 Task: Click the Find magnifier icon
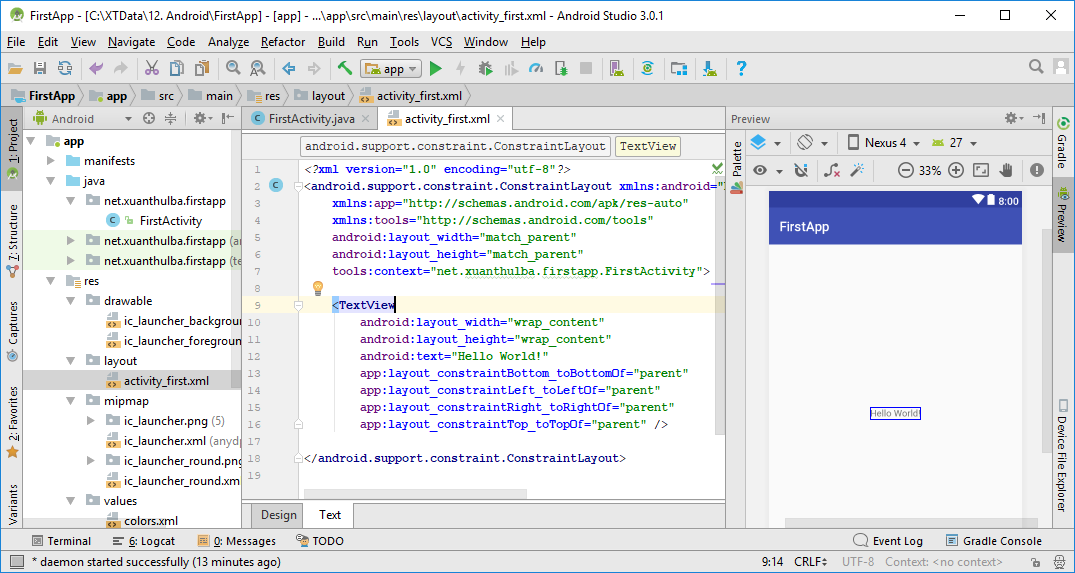pos(233,69)
